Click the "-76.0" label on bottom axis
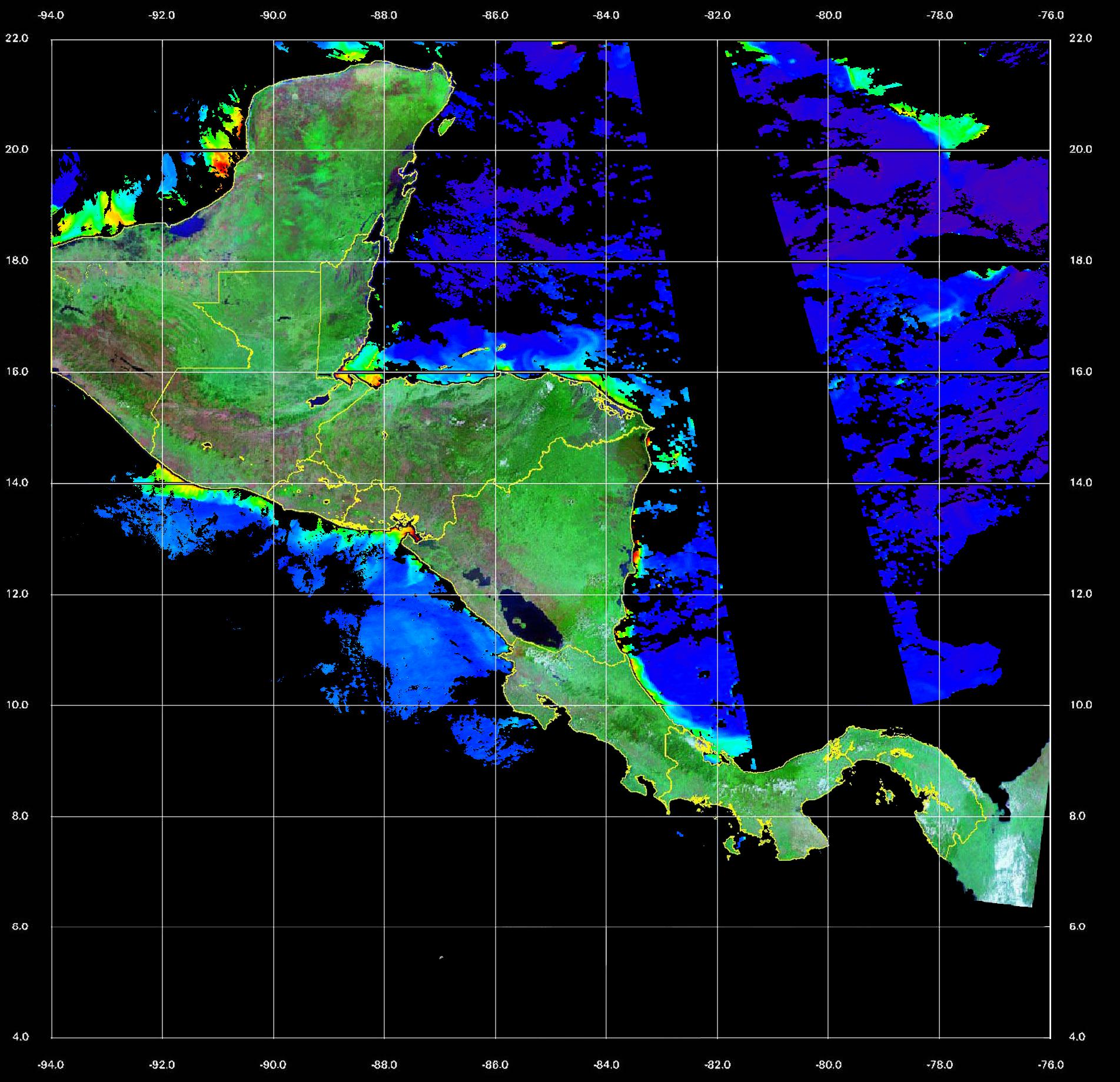 click(1051, 1064)
